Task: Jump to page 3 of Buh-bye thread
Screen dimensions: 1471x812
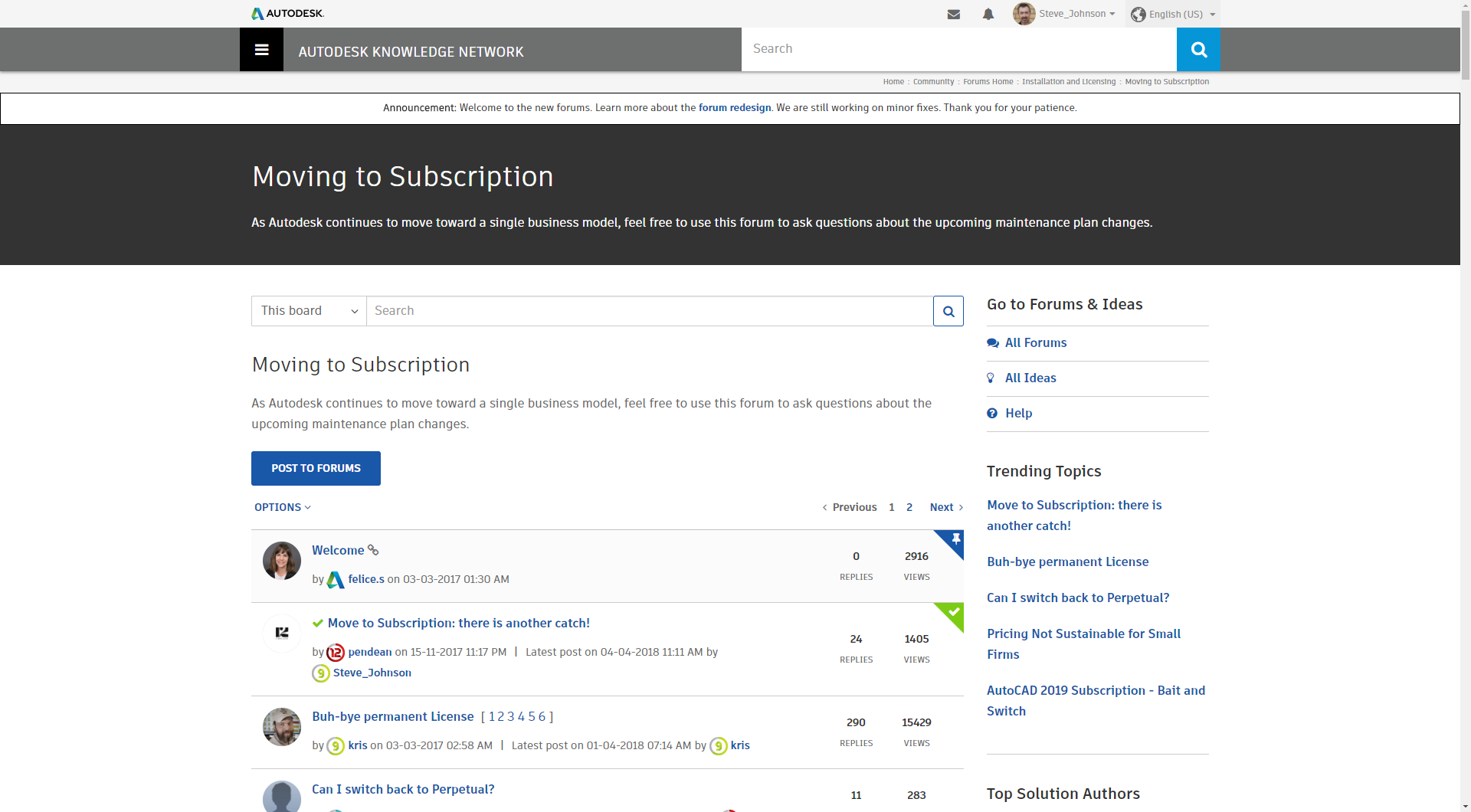Action: coord(511,716)
